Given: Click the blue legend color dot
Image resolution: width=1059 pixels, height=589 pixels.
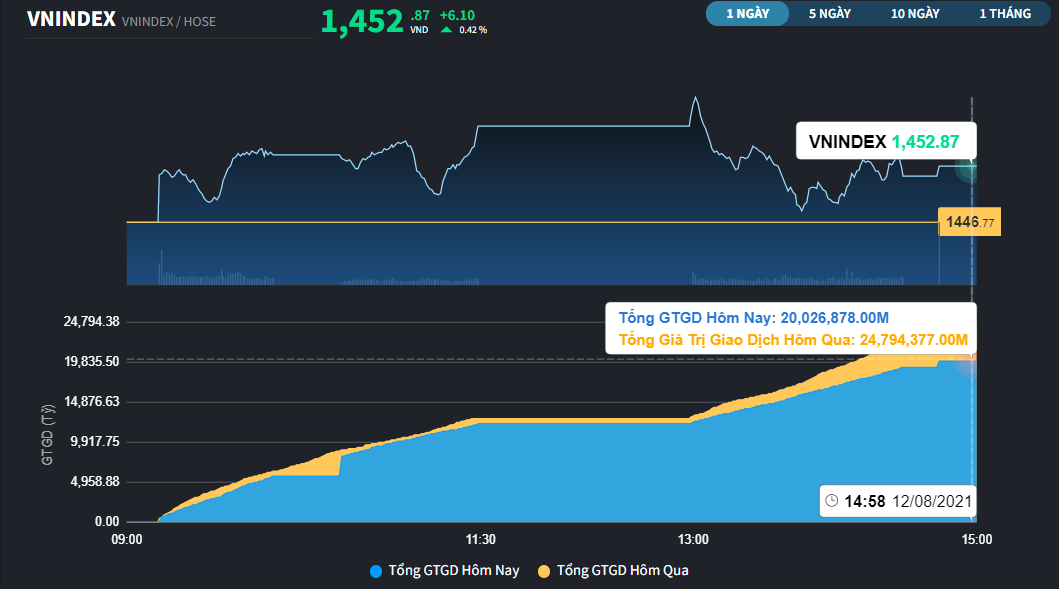Looking at the screenshot, I should (376, 571).
